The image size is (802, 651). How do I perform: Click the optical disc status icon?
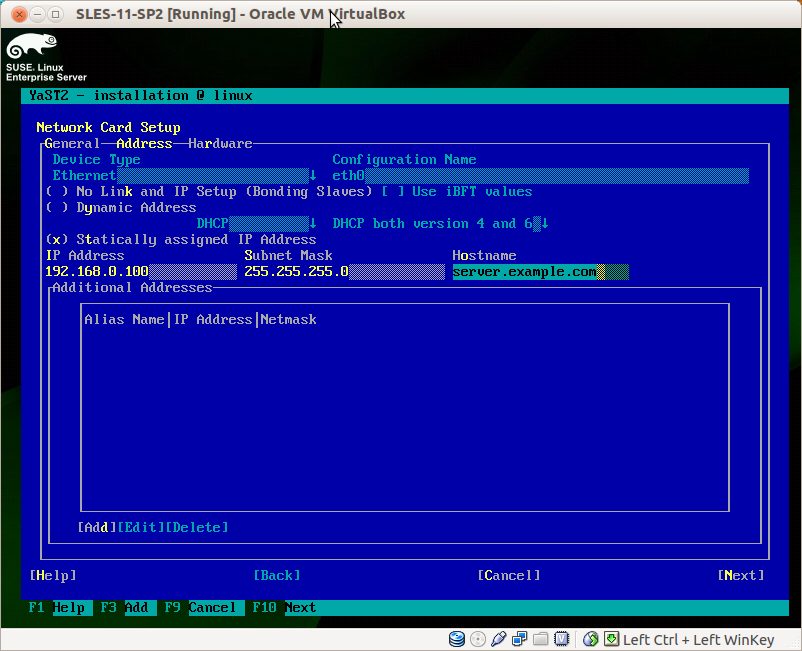click(478, 639)
